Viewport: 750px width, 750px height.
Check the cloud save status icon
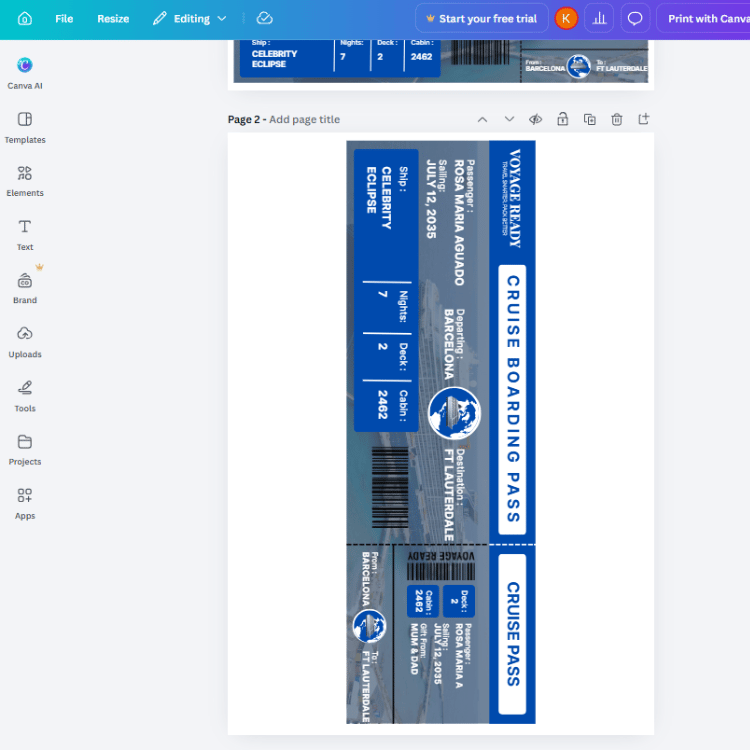(x=265, y=19)
